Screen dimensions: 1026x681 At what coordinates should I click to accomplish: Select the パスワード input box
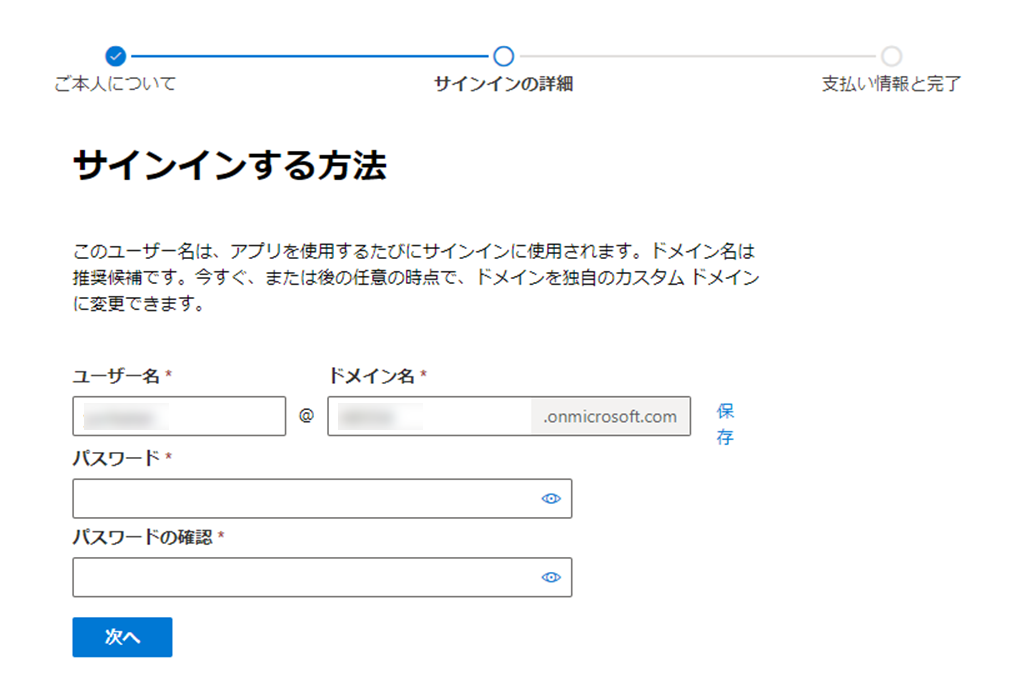tap(300, 498)
